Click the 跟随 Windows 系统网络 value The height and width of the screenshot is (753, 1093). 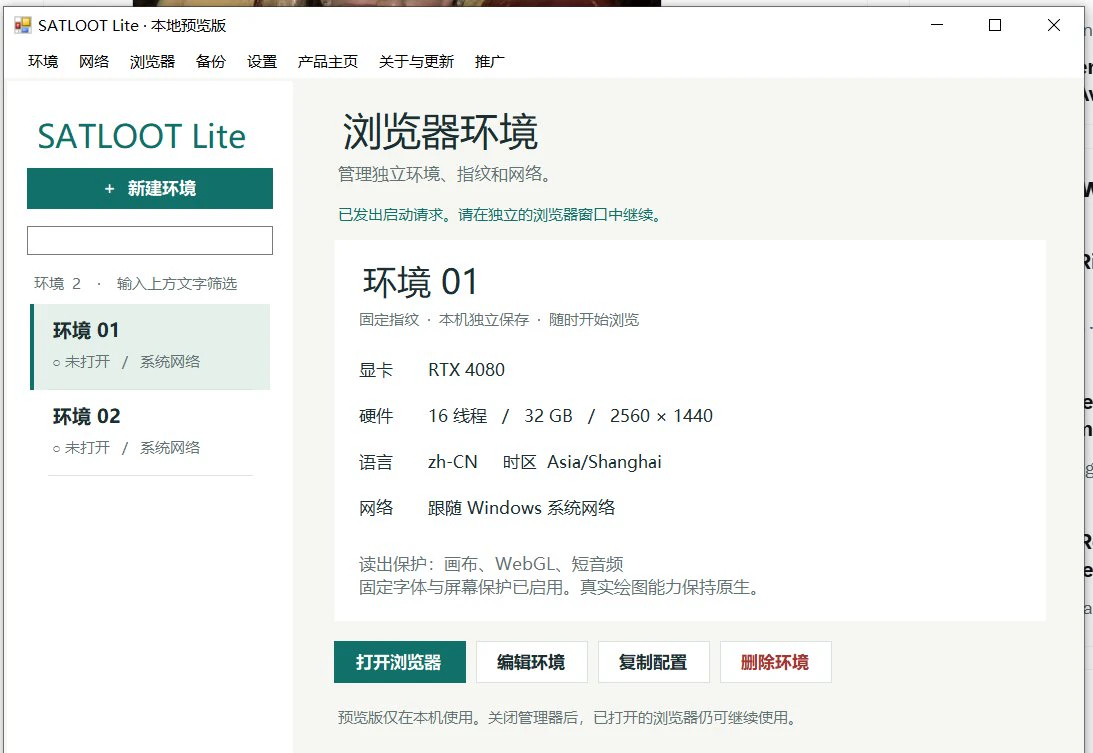click(522, 508)
